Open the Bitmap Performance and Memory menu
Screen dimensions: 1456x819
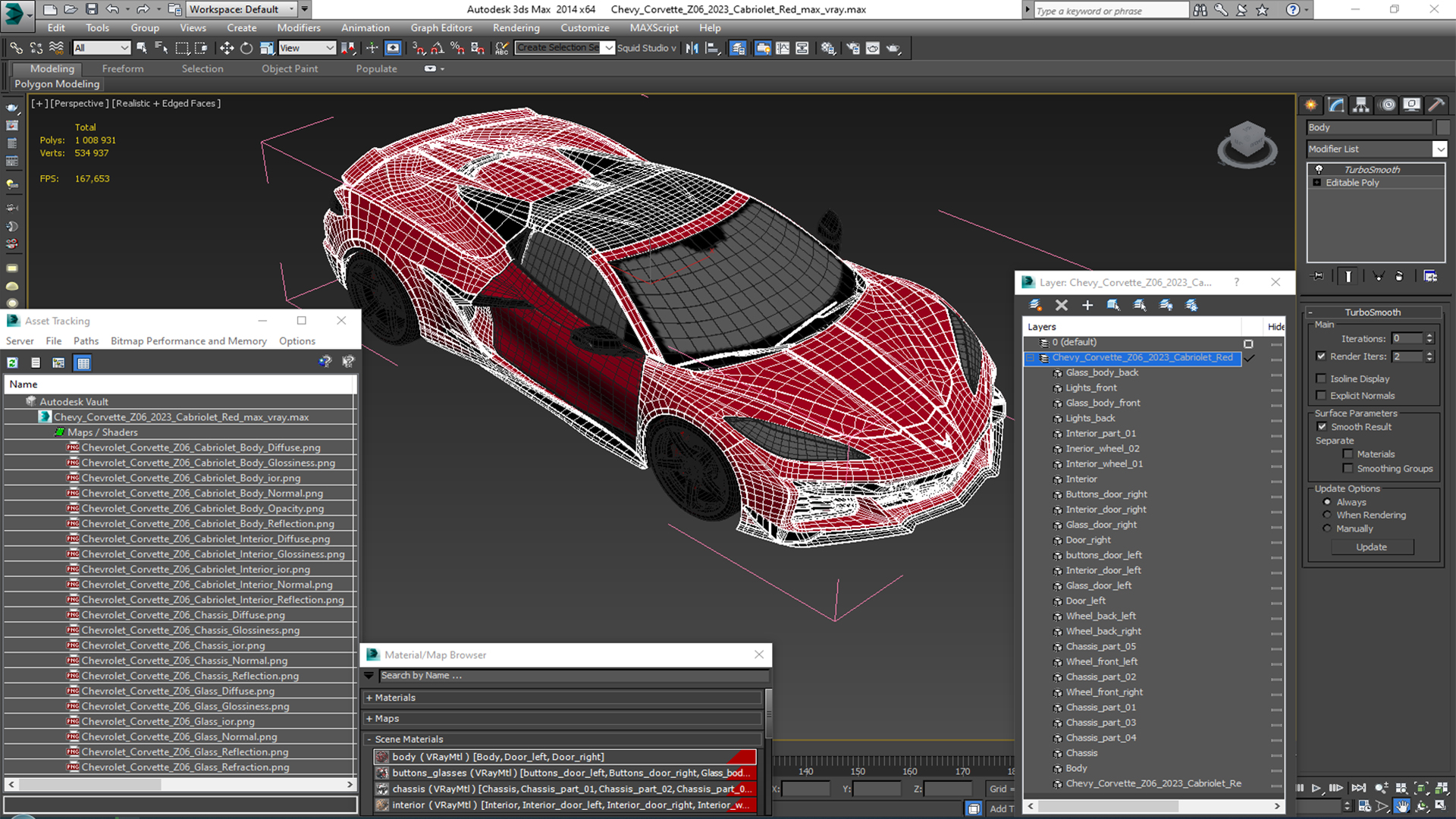[x=188, y=341]
